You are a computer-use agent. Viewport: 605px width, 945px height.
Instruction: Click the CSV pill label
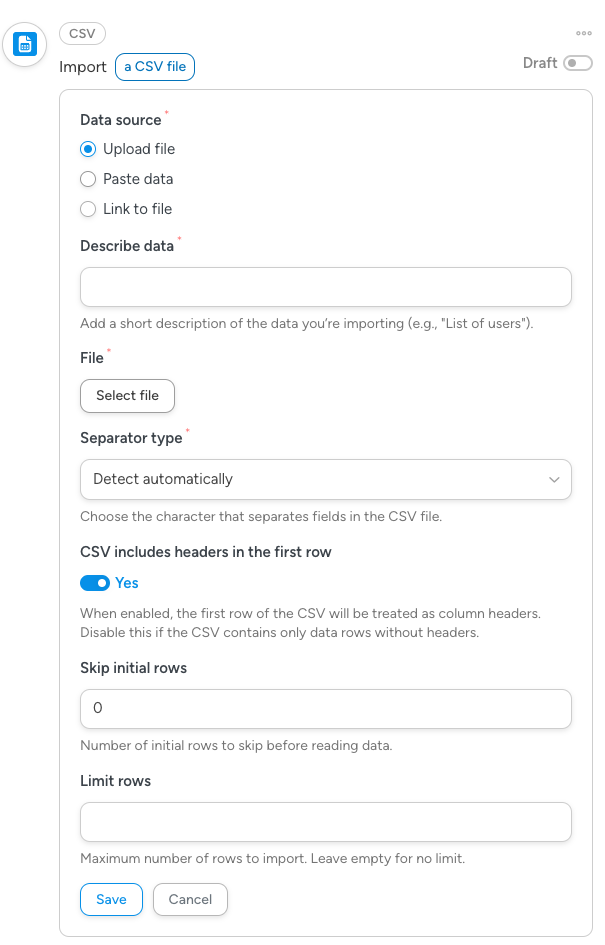[x=81, y=33]
